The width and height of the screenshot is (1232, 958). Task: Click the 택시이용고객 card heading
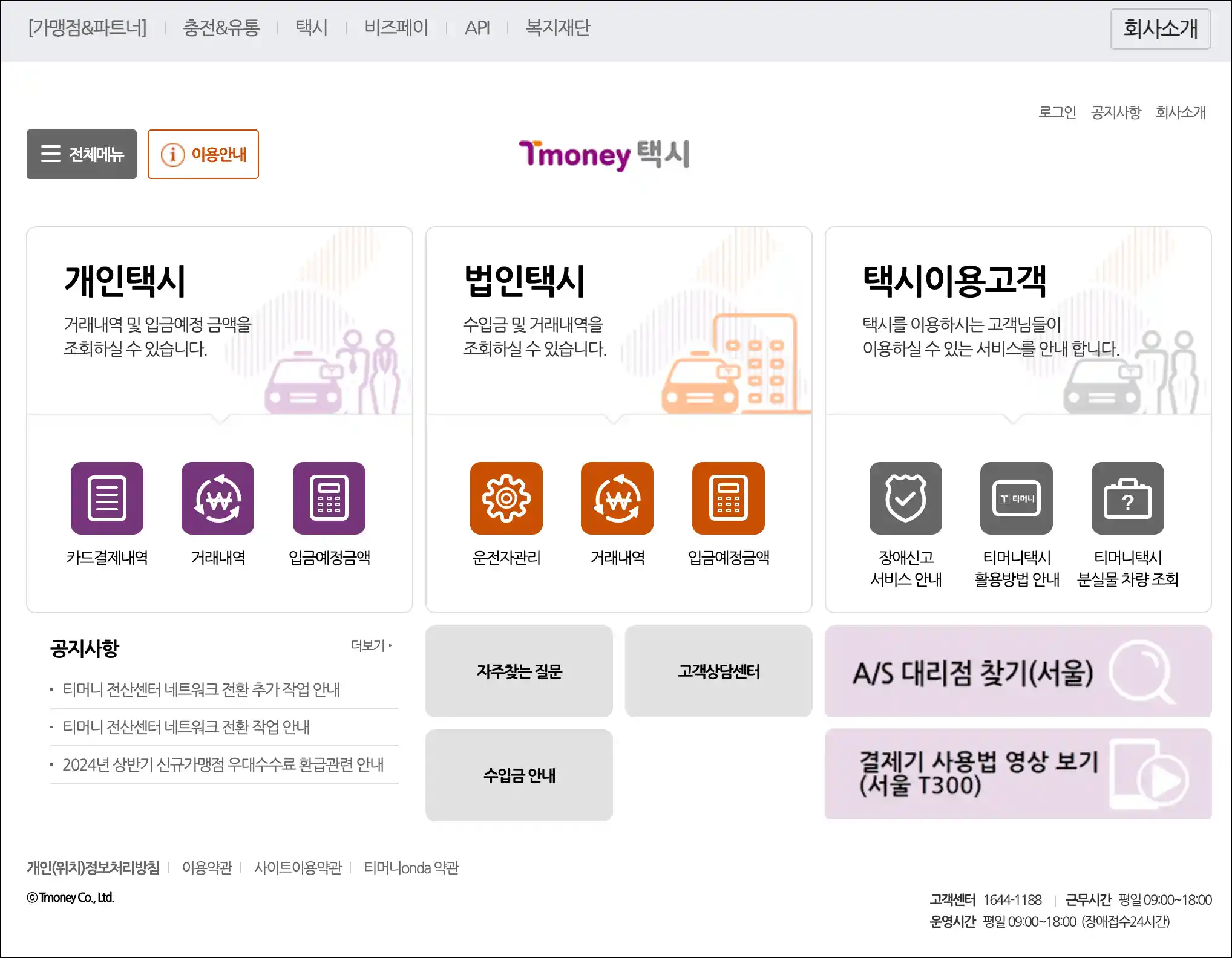(955, 281)
